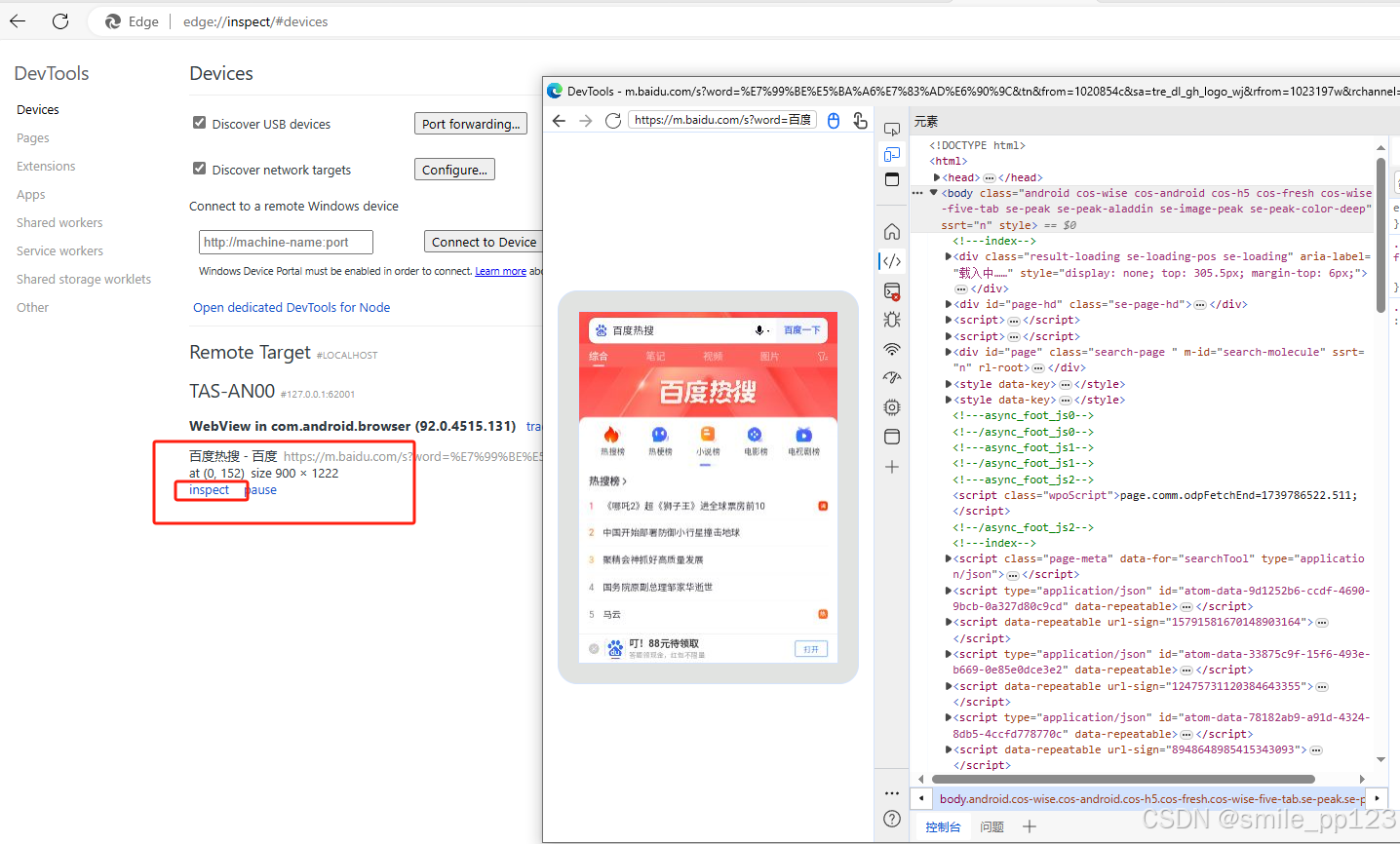Screen dimensions: 1400x844
Task: Open the body element row actions dots
Action: tap(917, 193)
